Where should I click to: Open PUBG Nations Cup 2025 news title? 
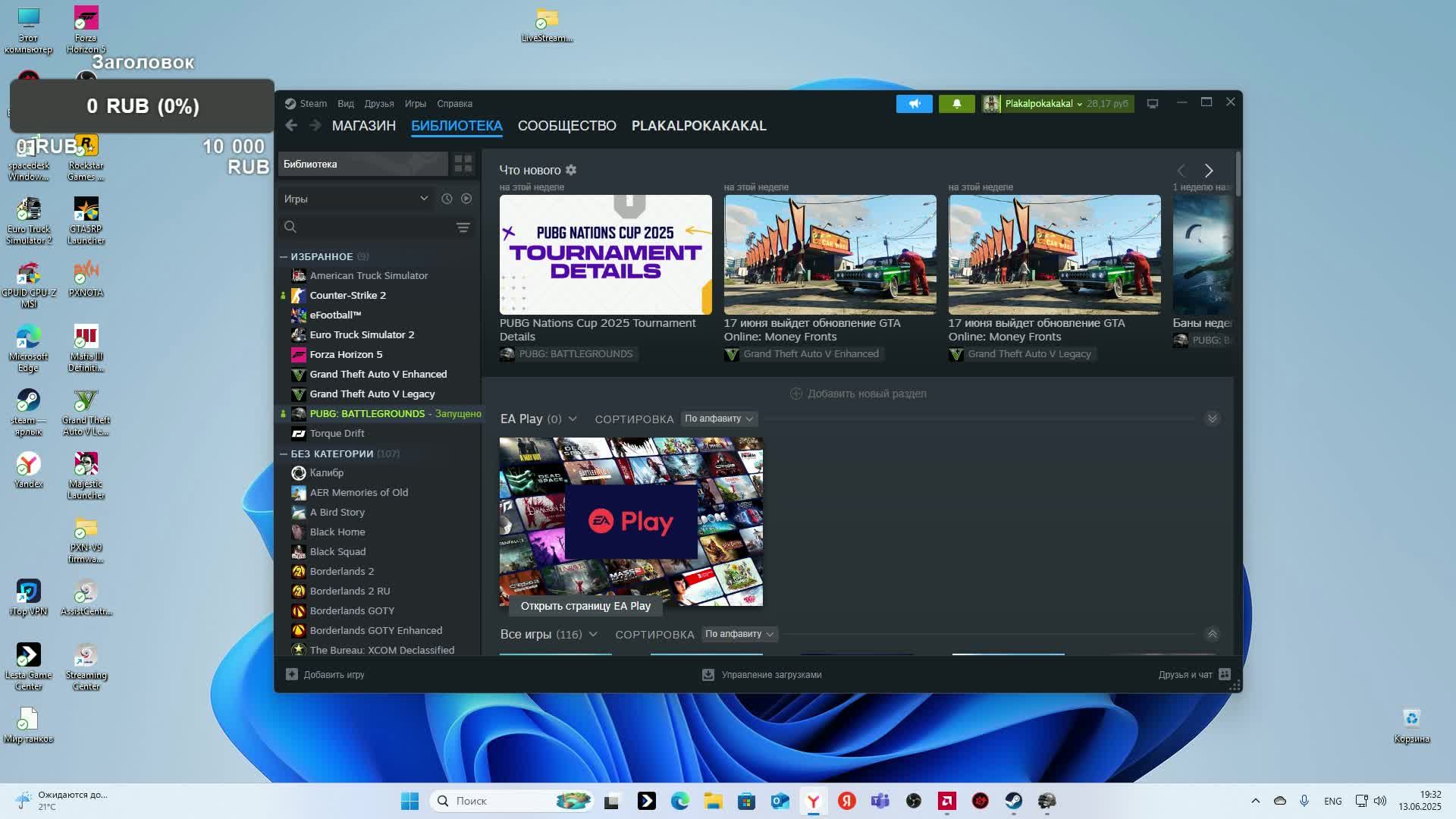pos(598,330)
